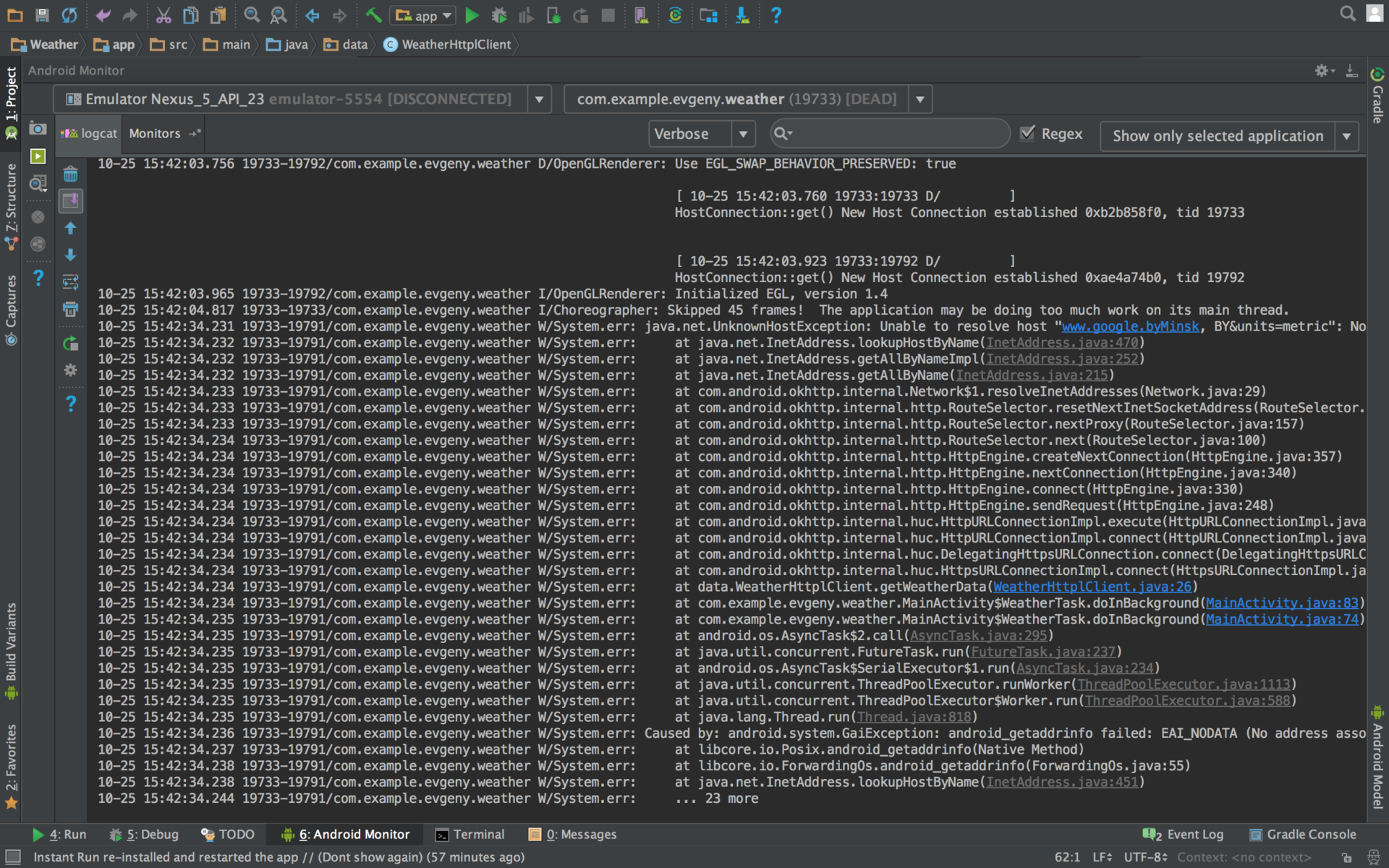Open the app run configuration dropdown

tap(422, 15)
